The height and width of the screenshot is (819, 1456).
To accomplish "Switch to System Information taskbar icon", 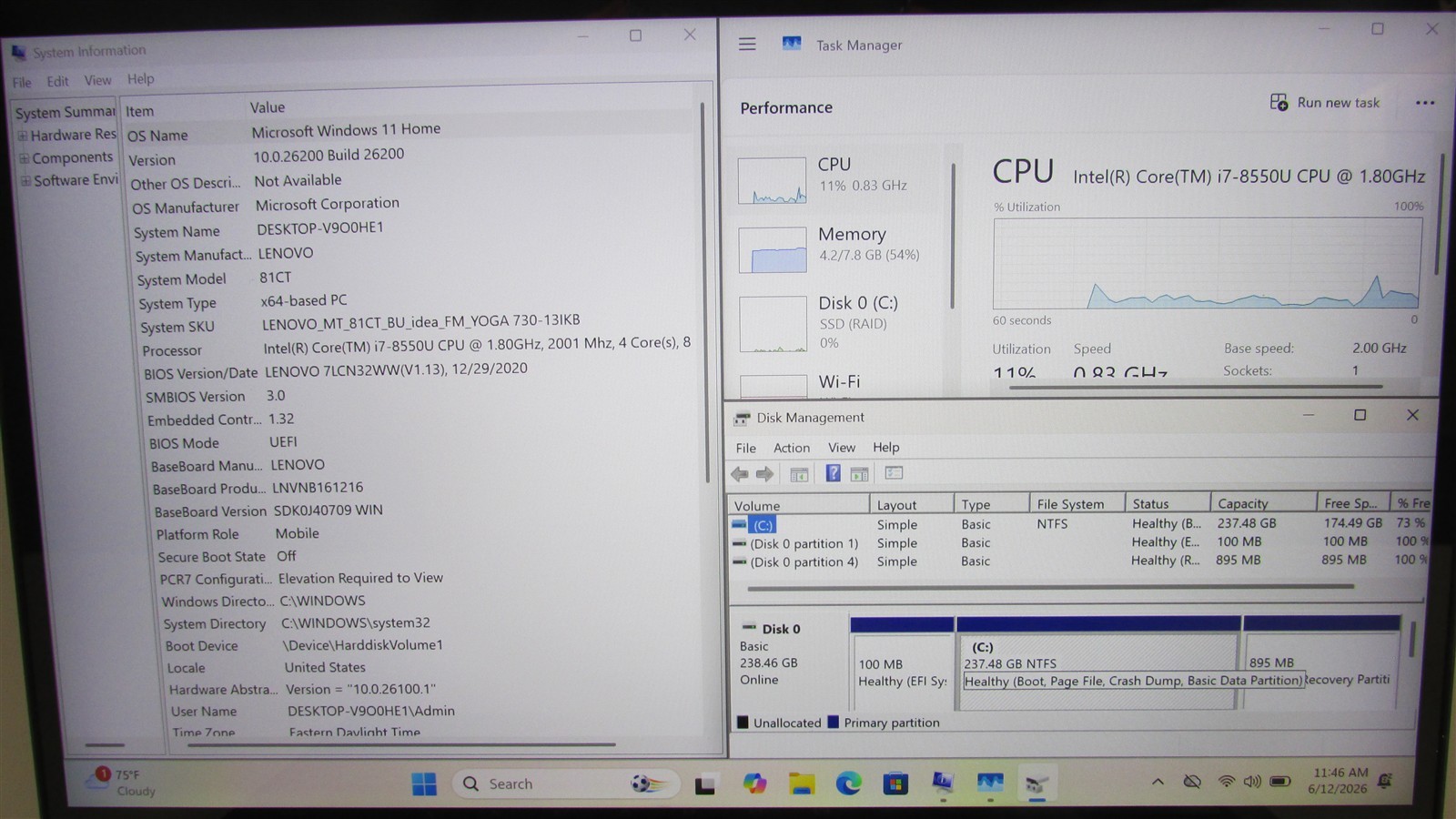I will 943,783.
